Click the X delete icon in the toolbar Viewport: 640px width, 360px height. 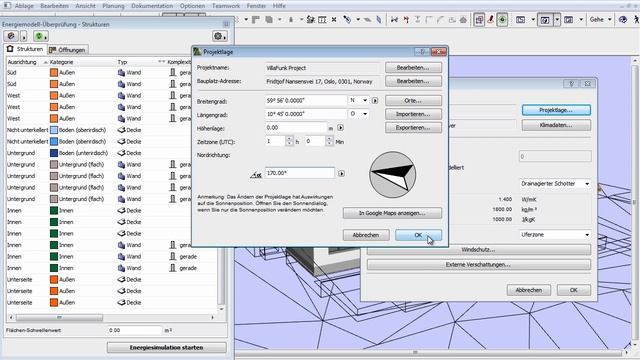coord(334,20)
